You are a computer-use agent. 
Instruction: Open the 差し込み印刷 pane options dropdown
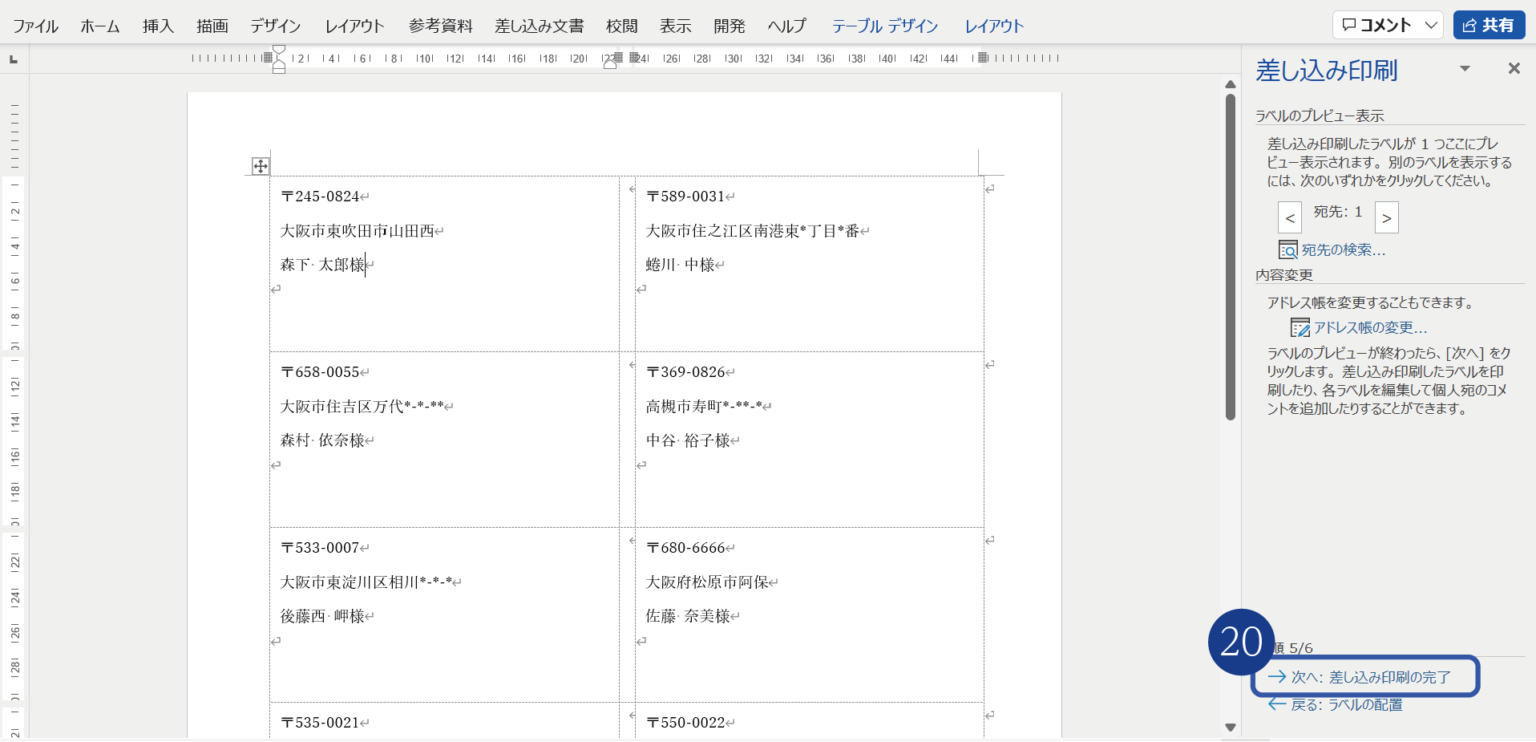point(1465,69)
